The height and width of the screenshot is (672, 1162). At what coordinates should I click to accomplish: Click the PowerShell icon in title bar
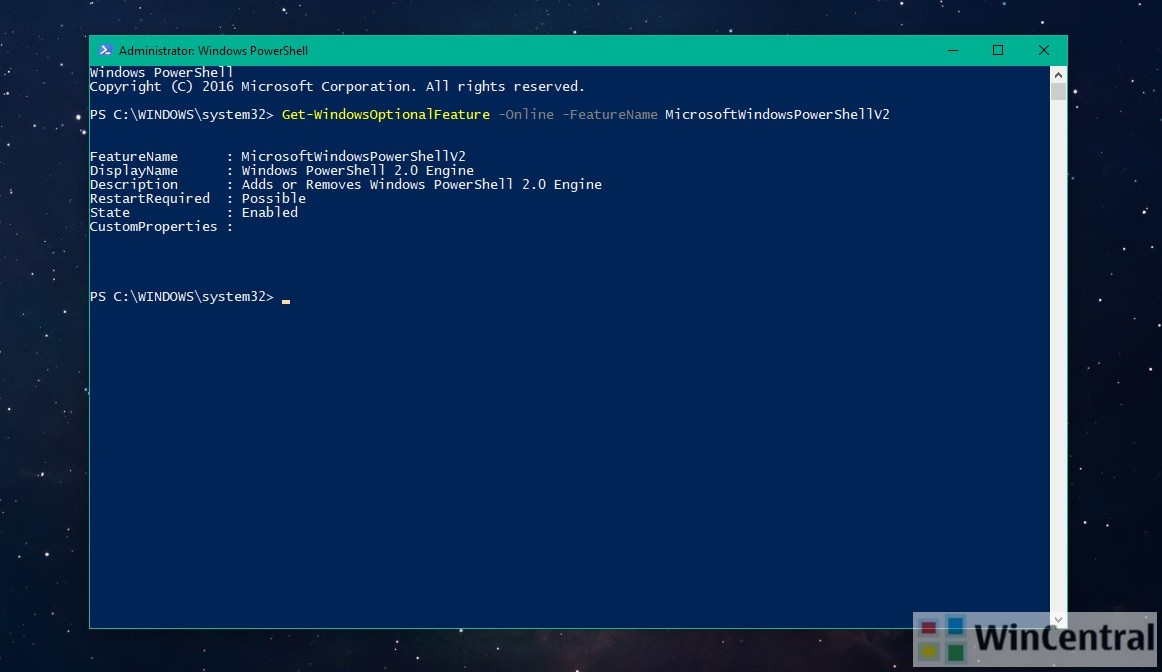105,50
